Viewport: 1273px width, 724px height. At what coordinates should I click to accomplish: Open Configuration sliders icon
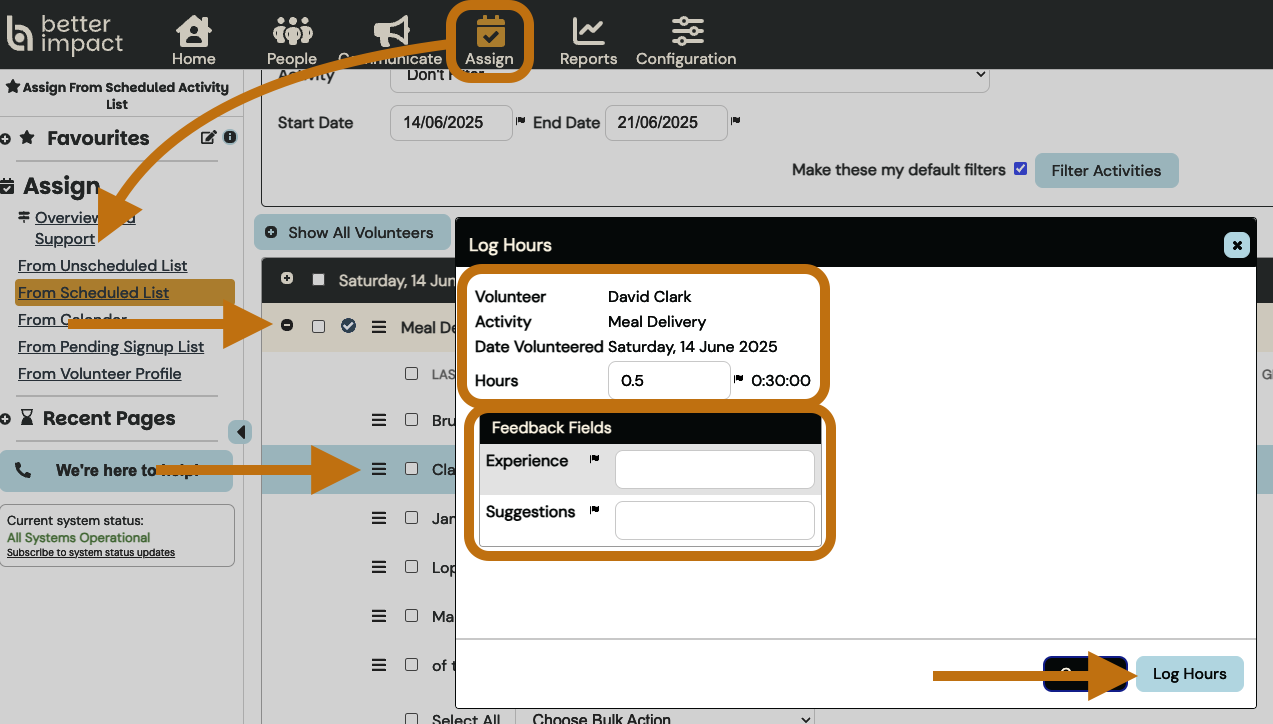point(686,34)
